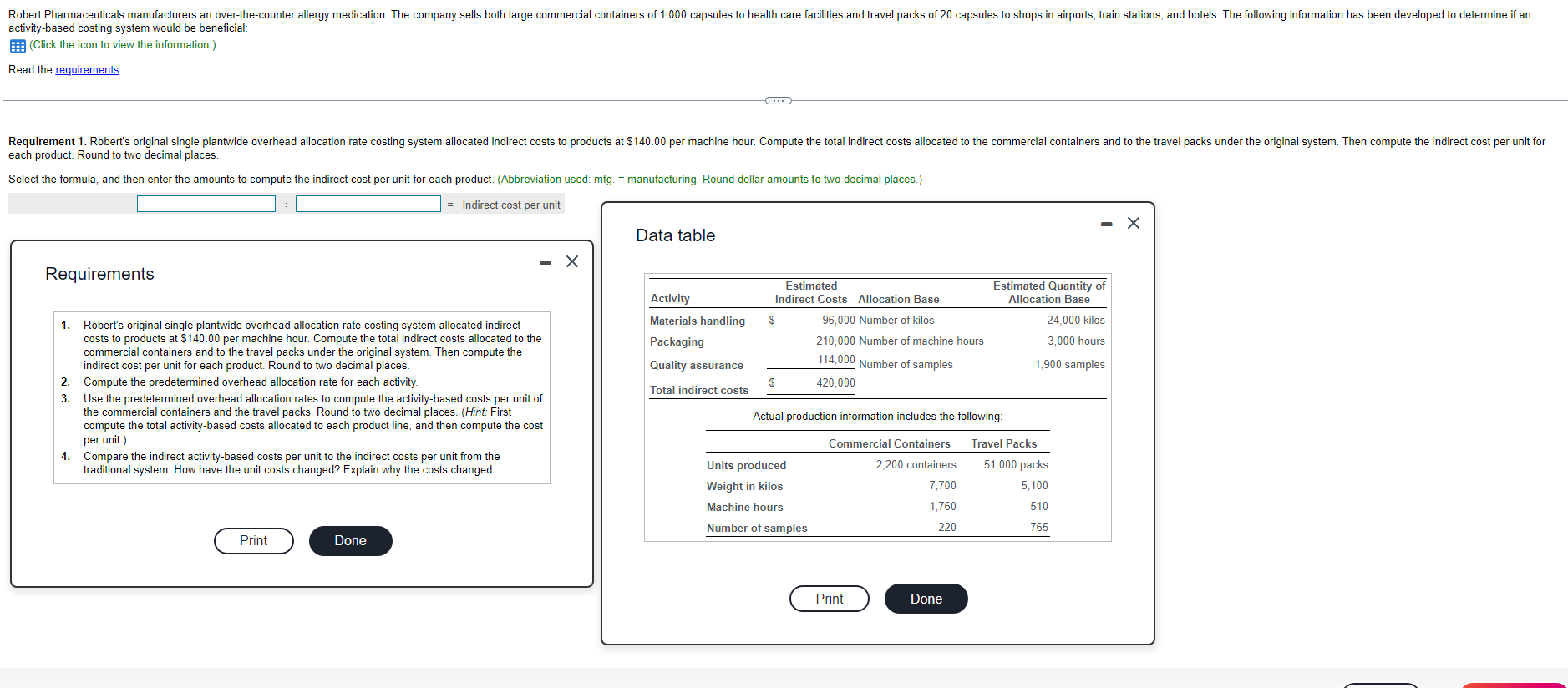Viewport: 1568px width, 688px height.
Task: Click the 765 samples value
Action: [1039, 528]
